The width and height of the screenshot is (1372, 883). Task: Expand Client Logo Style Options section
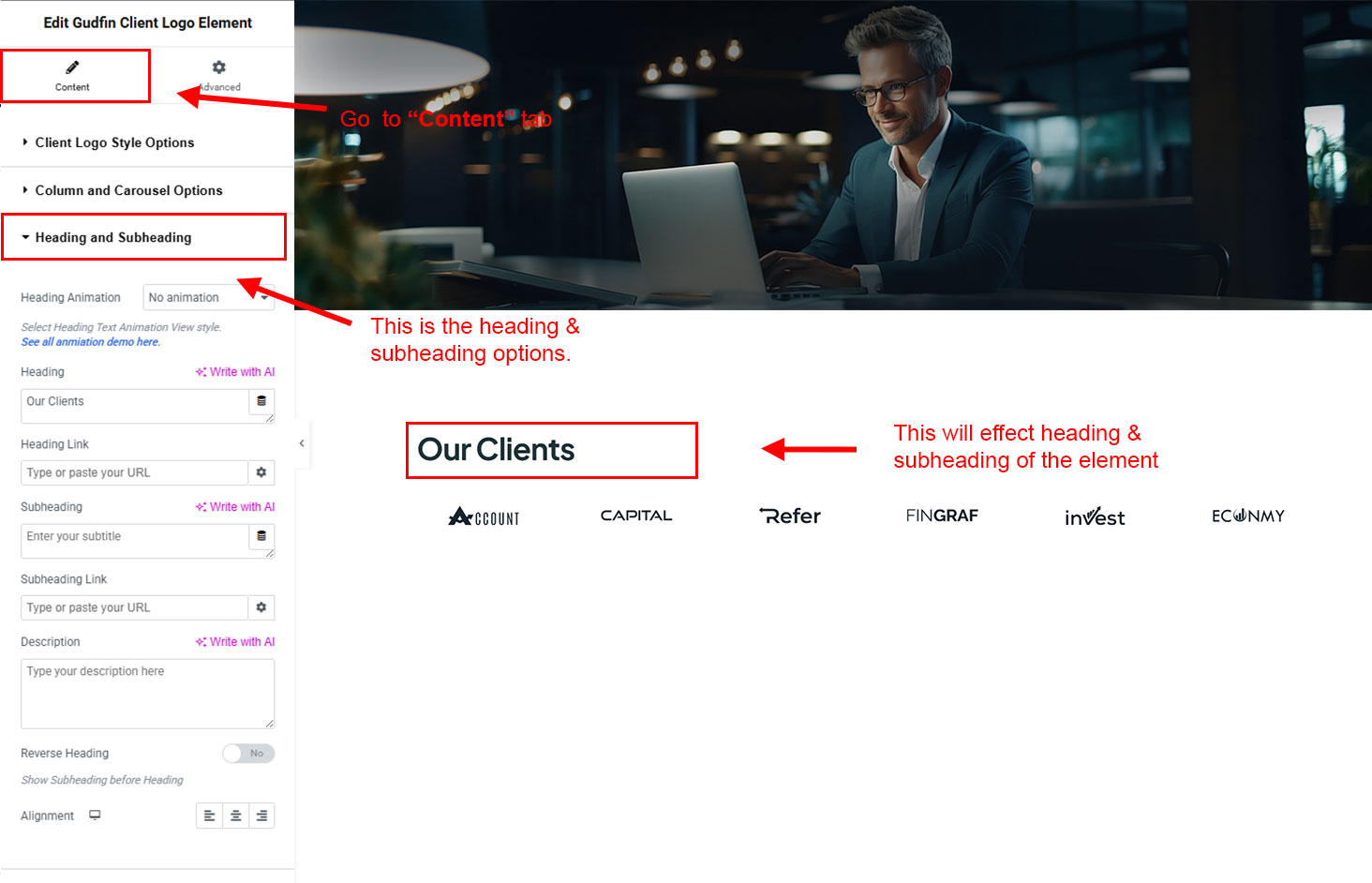coord(114,142)
